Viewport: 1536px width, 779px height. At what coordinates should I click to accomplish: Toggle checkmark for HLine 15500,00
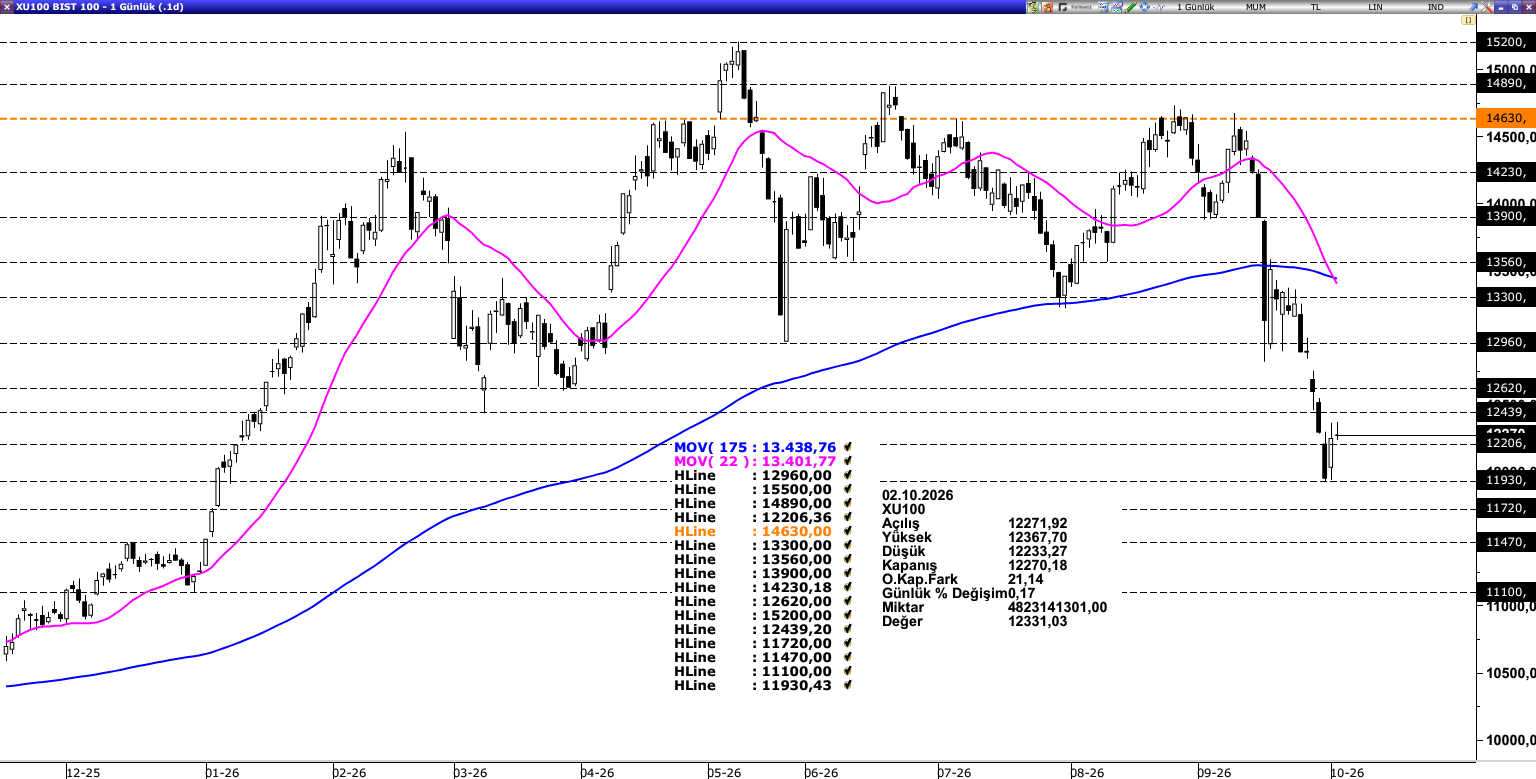click(848, 489)
